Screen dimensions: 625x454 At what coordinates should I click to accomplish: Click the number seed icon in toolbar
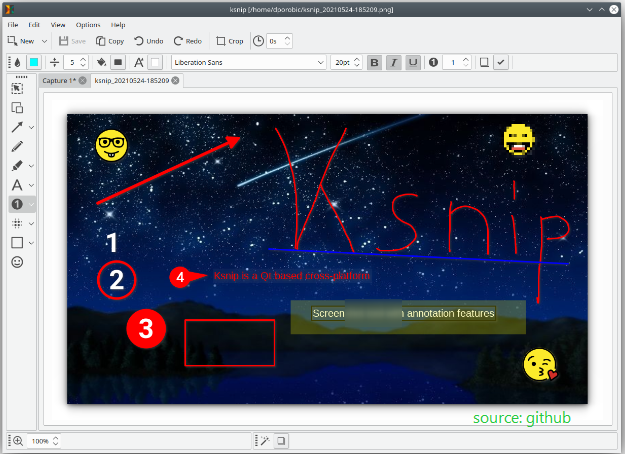[x=433, y=62]
